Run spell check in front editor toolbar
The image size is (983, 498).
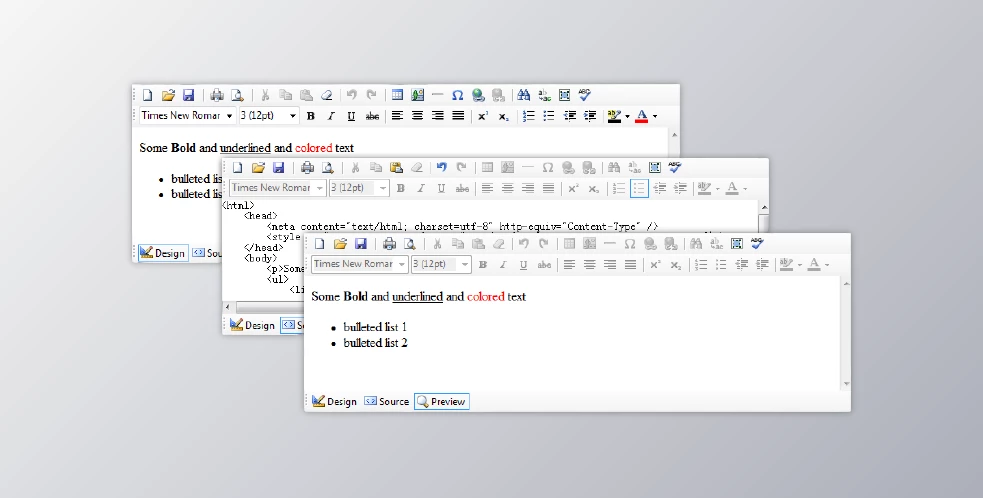pyautogui.click(x=757, y=243)
